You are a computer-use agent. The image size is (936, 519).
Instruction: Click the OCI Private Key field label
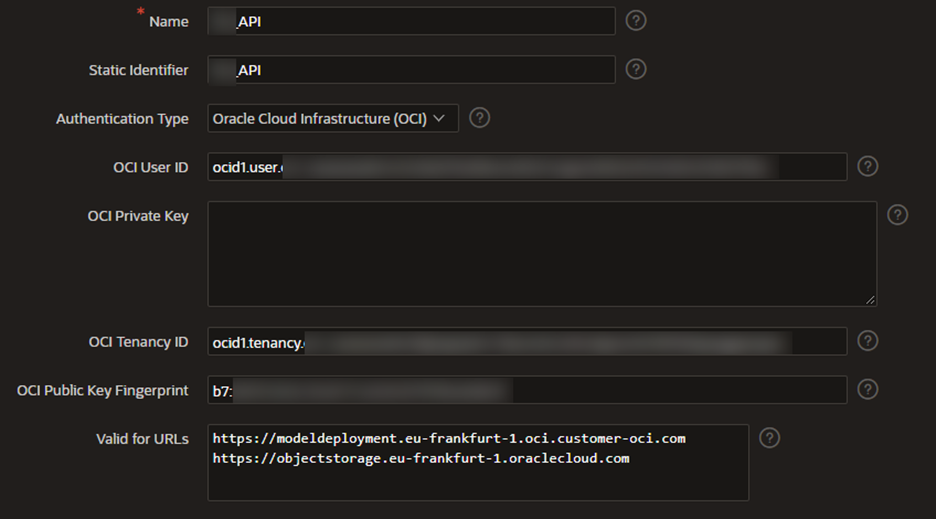click(x=138, y=216)
